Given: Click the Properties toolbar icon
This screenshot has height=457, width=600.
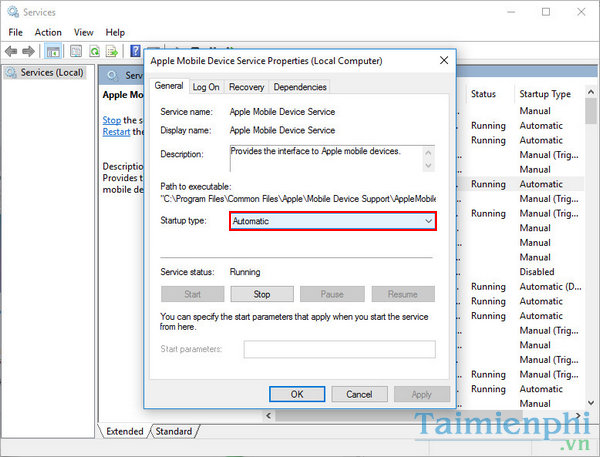Looking at the screenshot, I should pos(76,51).
